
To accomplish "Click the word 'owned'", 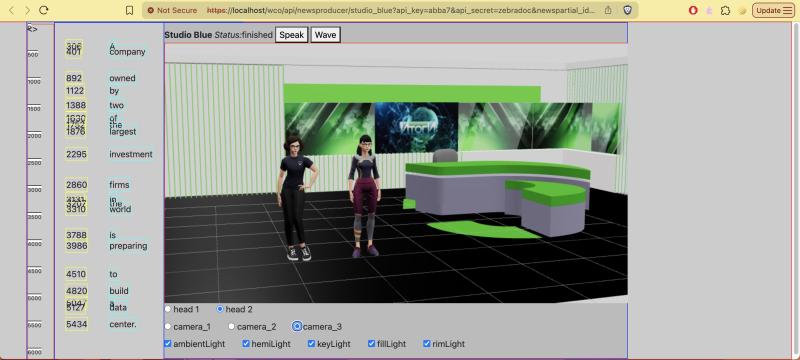I will (x=122, y=79).
